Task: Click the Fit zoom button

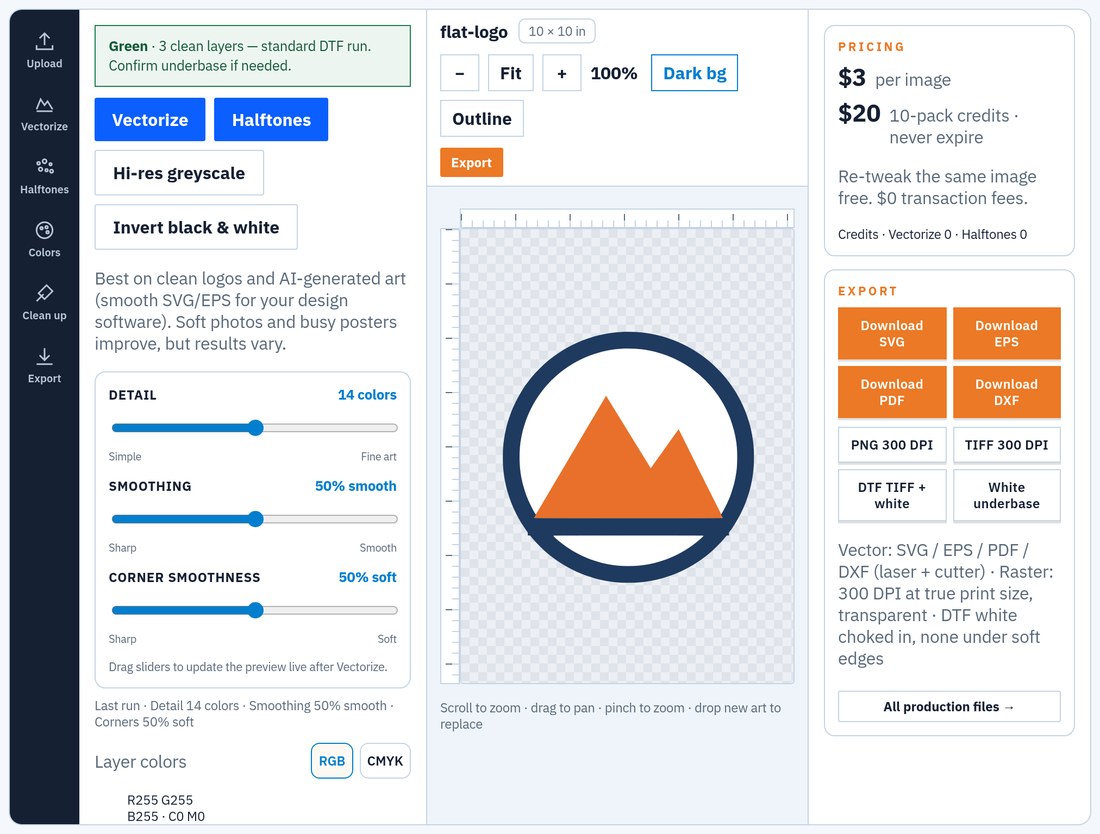Action: [511, 73]
